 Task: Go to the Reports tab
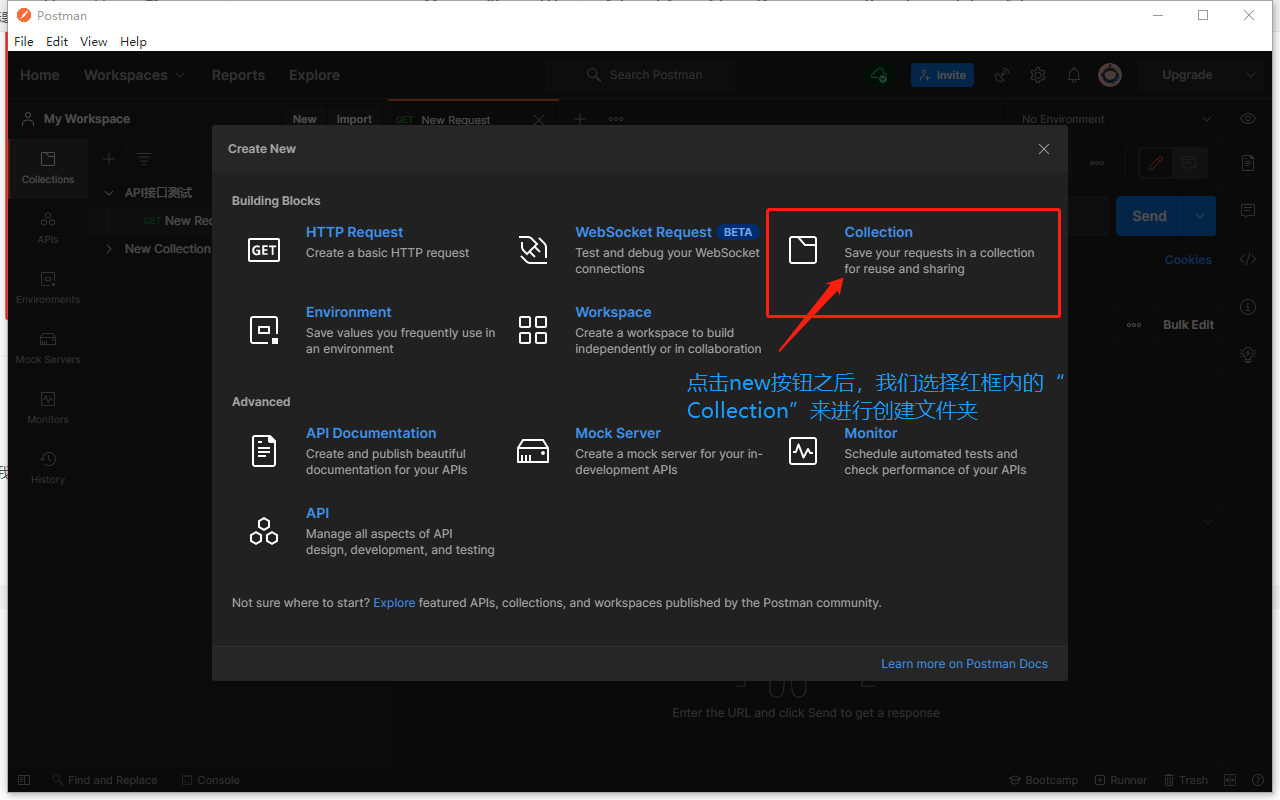[238, 75]
